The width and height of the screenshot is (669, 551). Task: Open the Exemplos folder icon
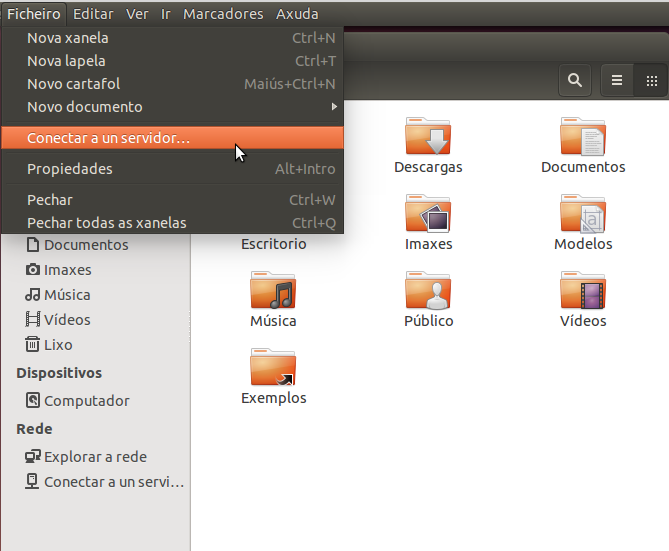pos(273,367)
